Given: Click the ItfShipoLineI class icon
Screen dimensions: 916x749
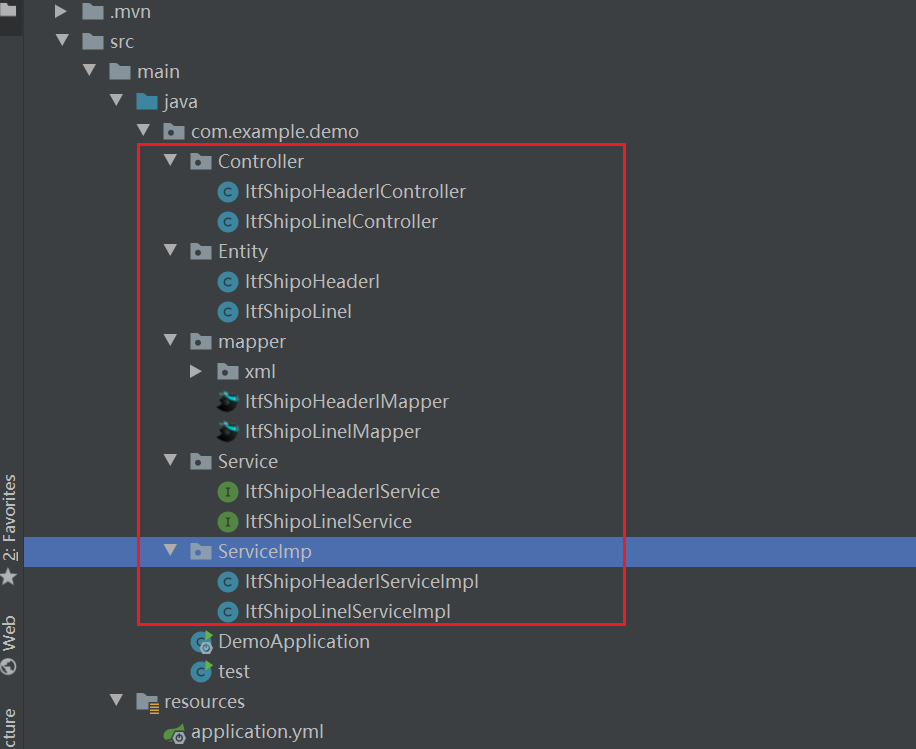Looking at the screenshot, I should tap(228, 311).
